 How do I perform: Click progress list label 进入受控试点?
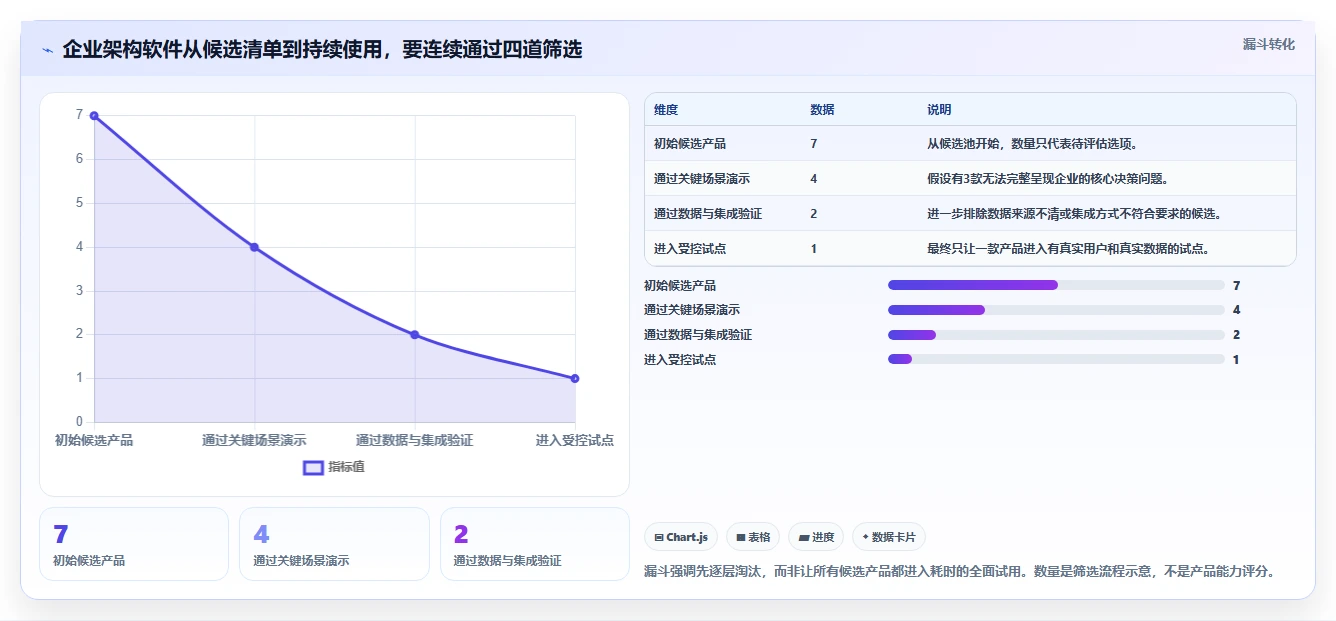tap(680, 359)
